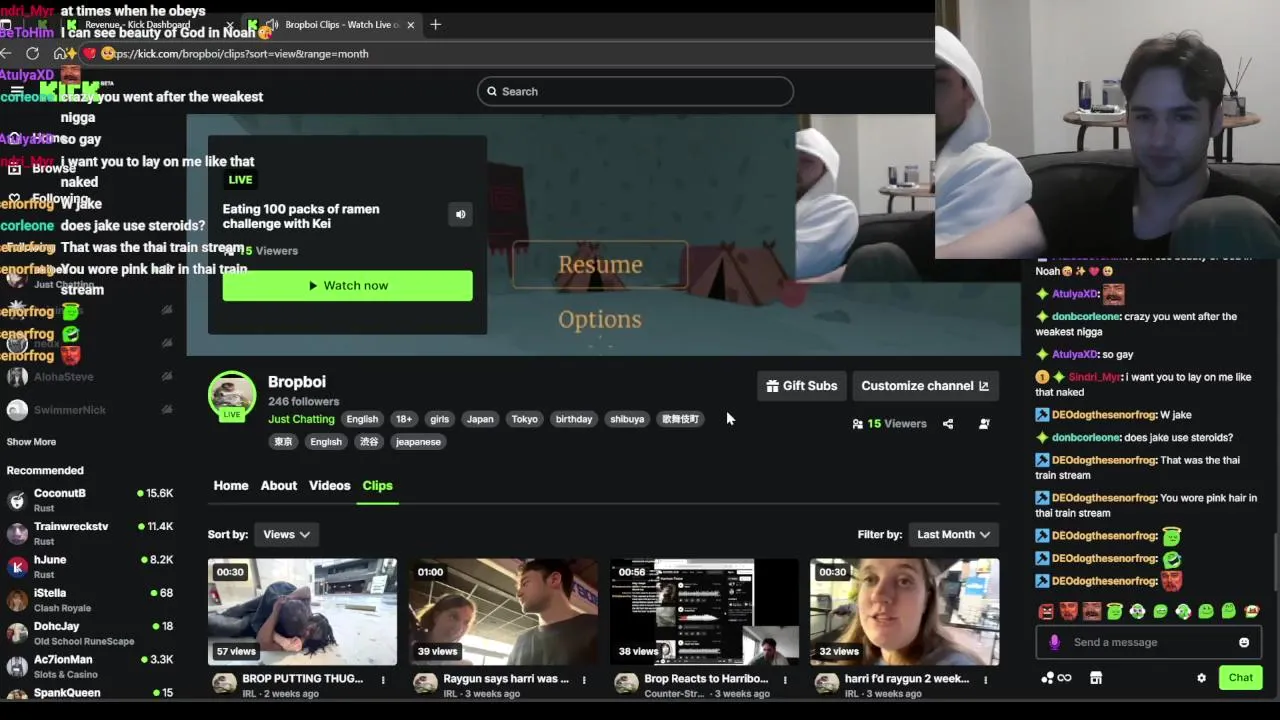Click the 18+ tag chip
The image size is (1280, 720).
(403, 419)
